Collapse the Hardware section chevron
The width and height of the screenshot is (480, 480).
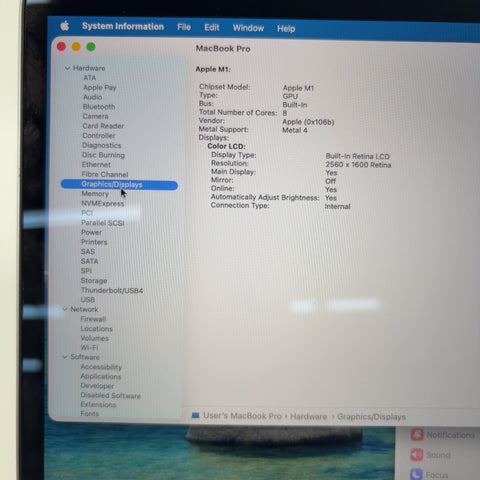67,68
